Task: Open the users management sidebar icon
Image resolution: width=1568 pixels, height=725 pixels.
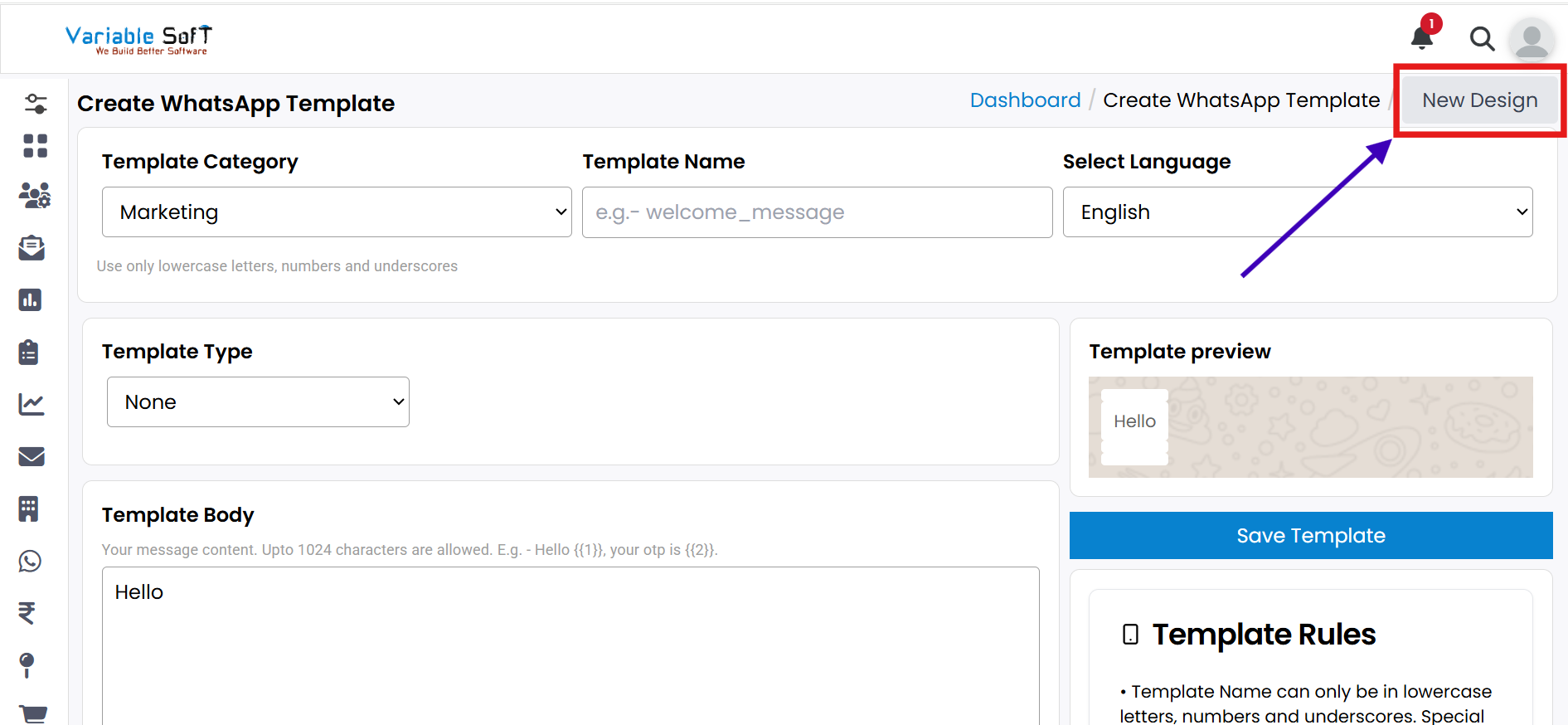Action: click(x=34, y=196)
